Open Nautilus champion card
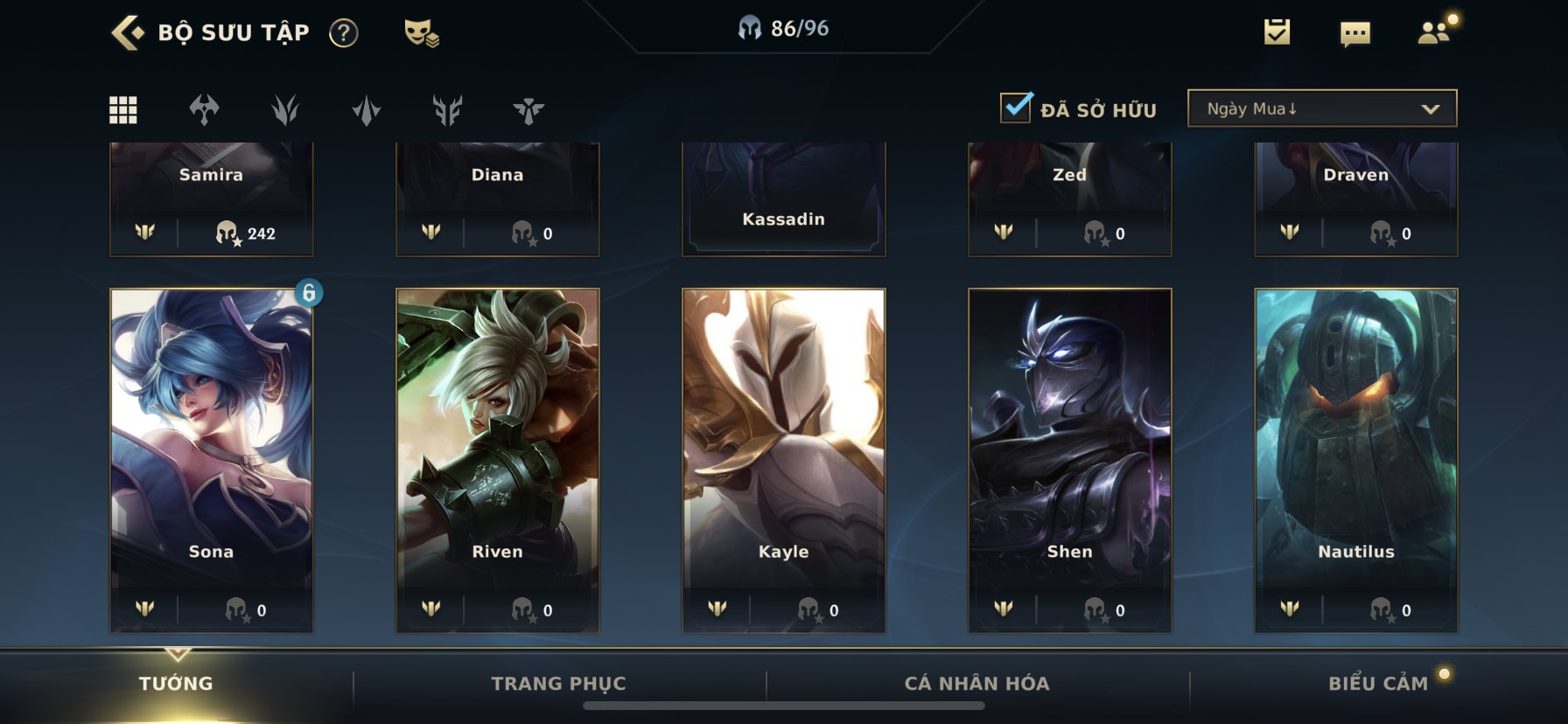 [x=1355, y=460]
